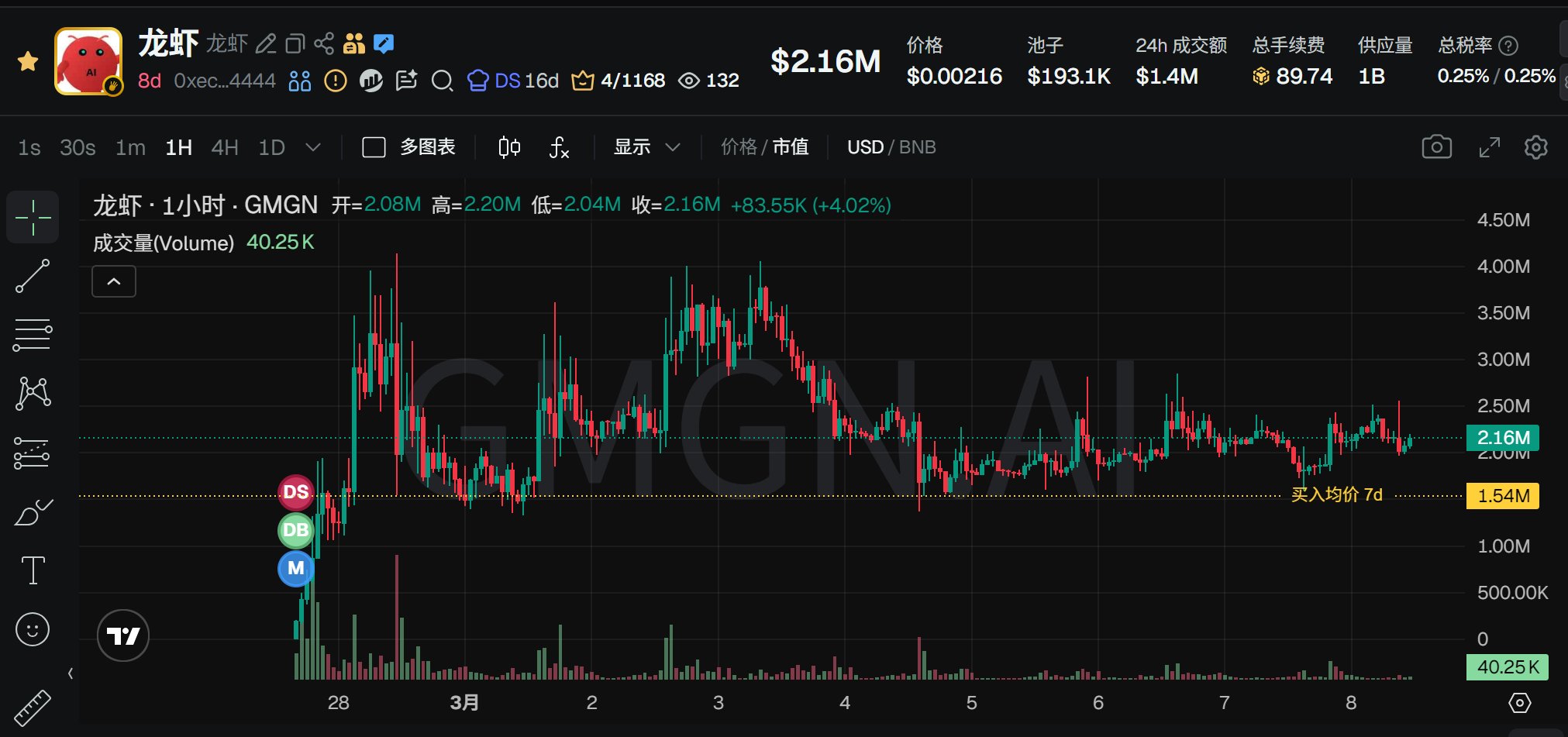Set chart currency to BNB
The height and width of the screenshot is (737, 1568).
(x=918, y=147)
